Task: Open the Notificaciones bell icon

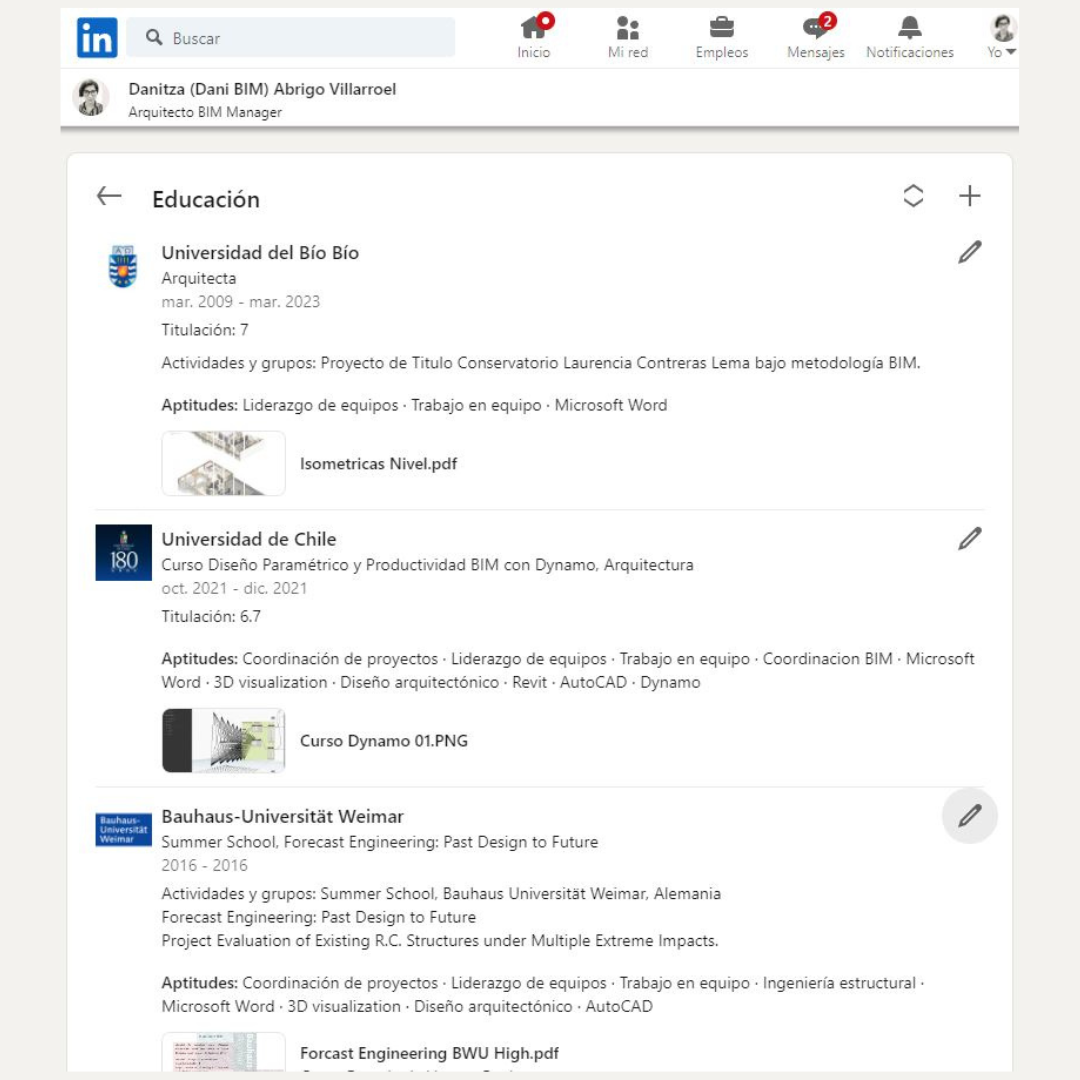Action: [909, 37]
